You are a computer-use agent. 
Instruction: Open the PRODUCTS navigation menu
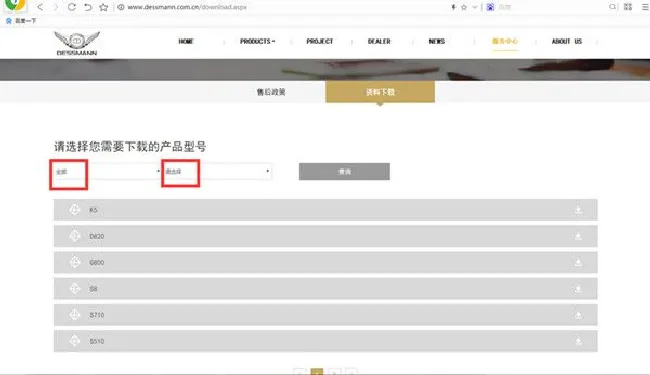pyautogui.click(x=257, y=41)
